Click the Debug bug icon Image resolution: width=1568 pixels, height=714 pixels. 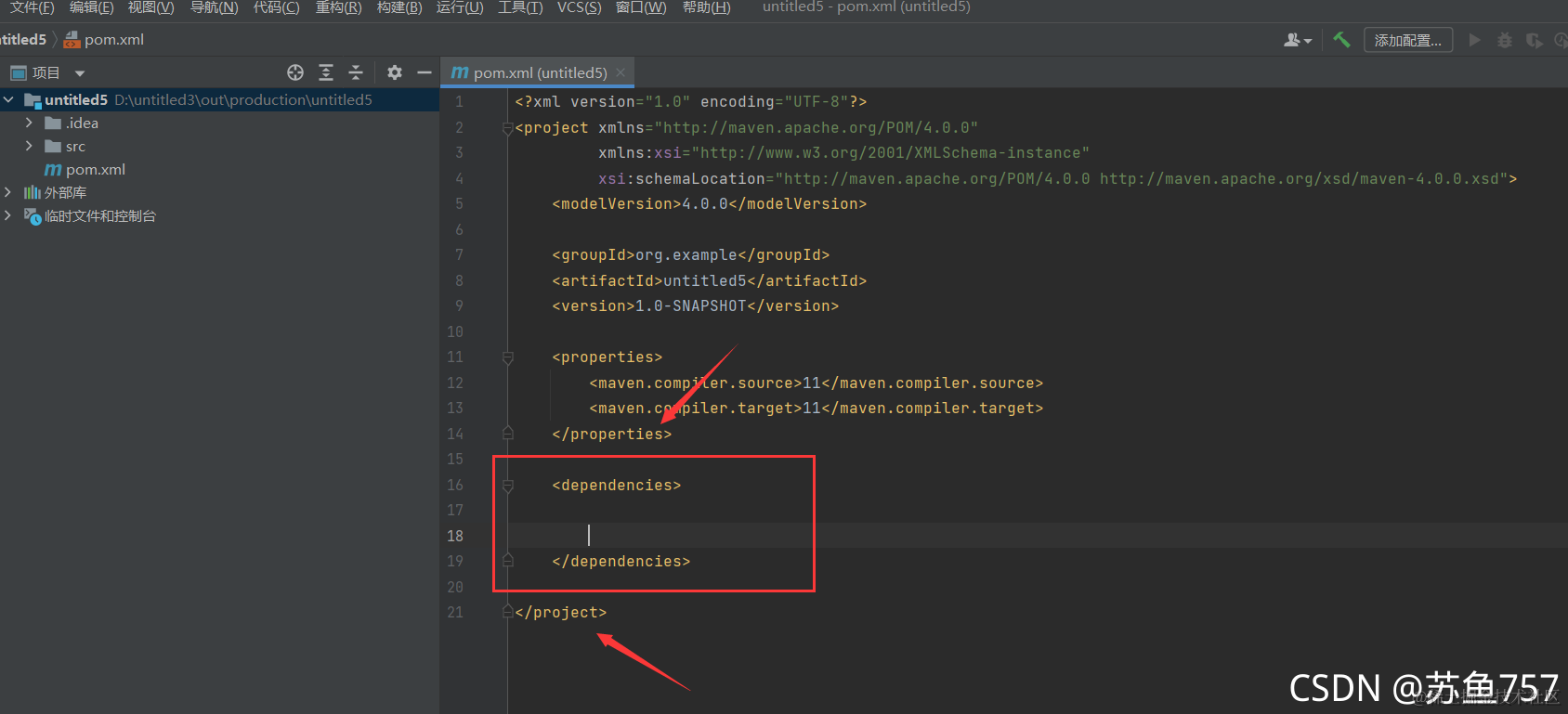1505,40
